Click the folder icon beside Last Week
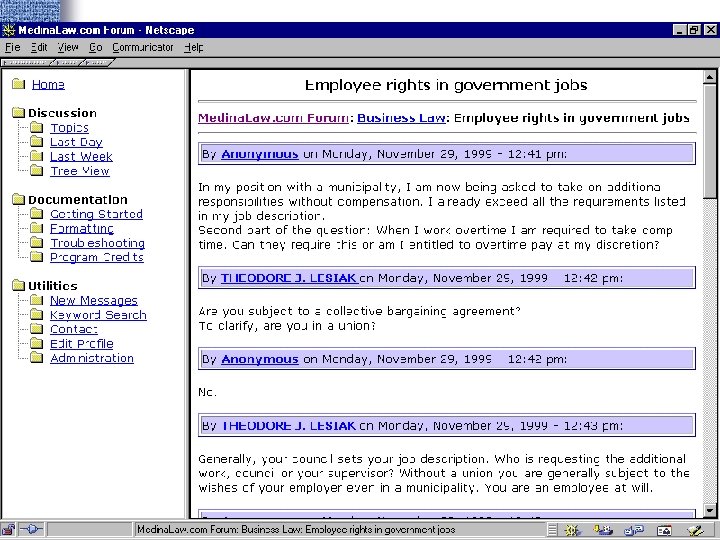 pos(37,156)
